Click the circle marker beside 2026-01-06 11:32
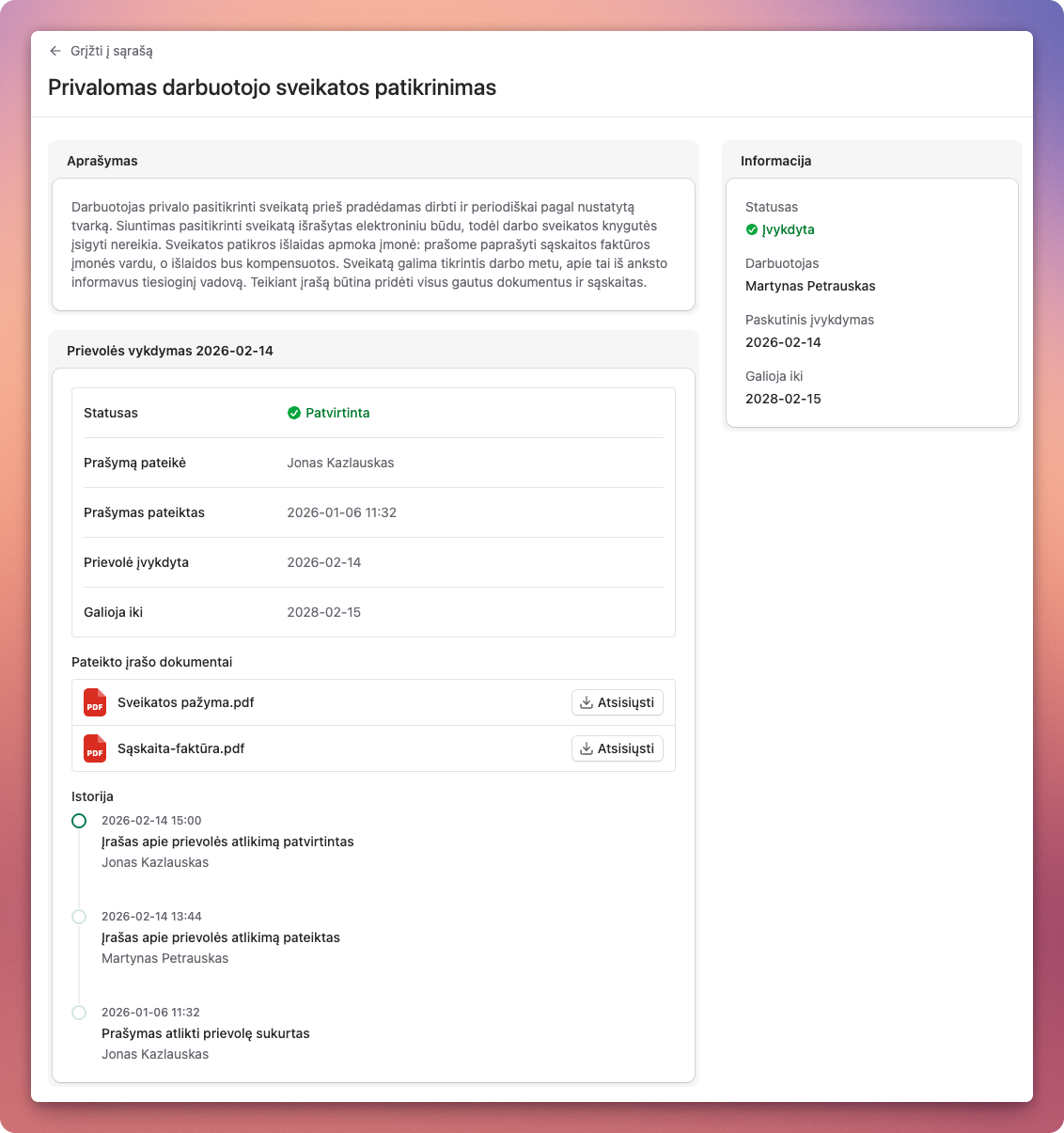 click(79, 1013)
